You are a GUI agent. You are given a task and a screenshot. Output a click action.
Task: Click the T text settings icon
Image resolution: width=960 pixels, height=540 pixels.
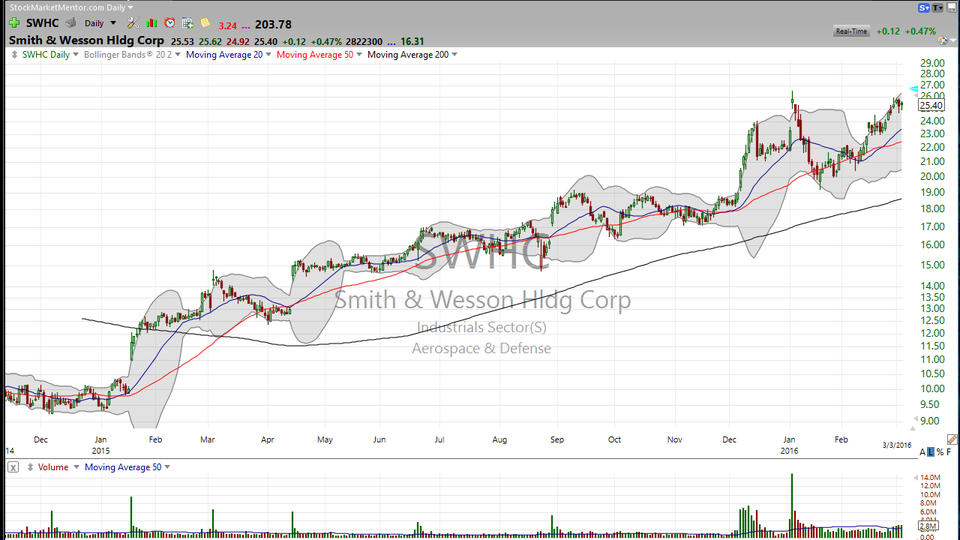pos(938,8)
